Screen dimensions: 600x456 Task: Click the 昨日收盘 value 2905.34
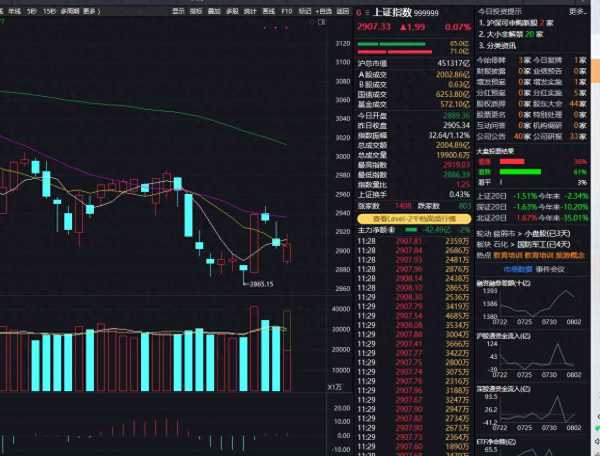click(x=457, y=125)
